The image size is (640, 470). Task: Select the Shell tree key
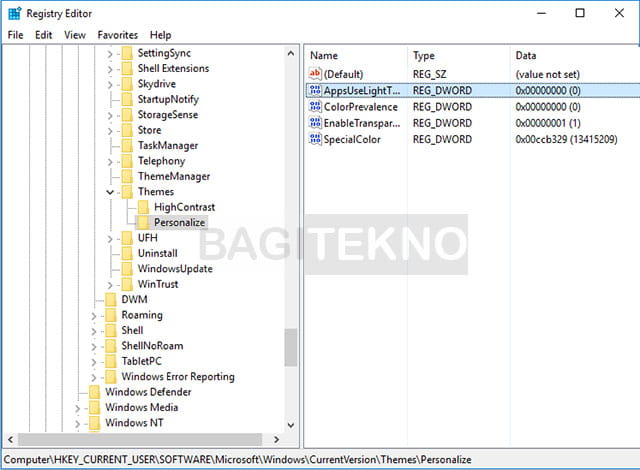(132, 330)
